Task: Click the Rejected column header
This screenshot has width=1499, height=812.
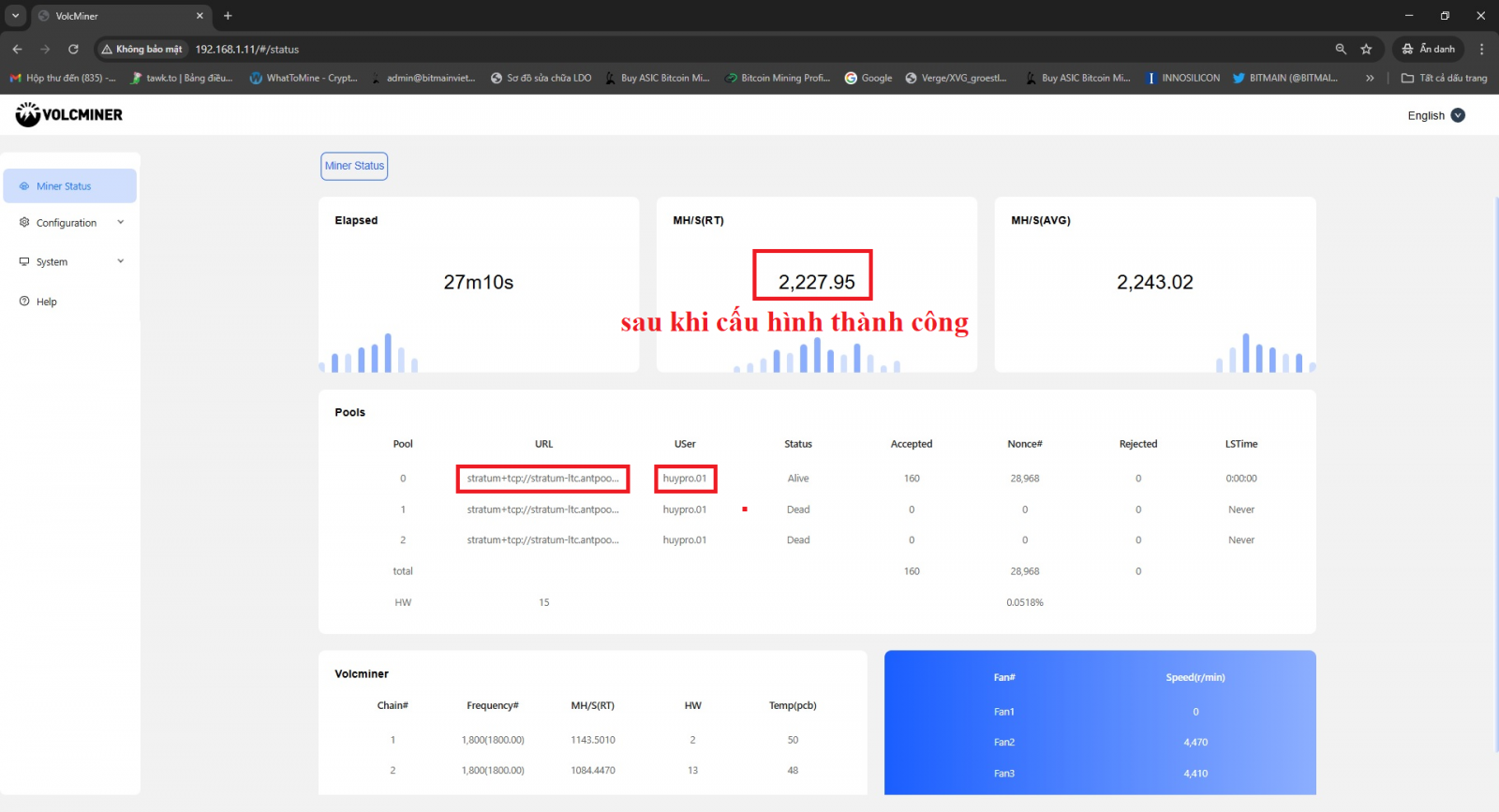Action: [x=1138, y=444]
